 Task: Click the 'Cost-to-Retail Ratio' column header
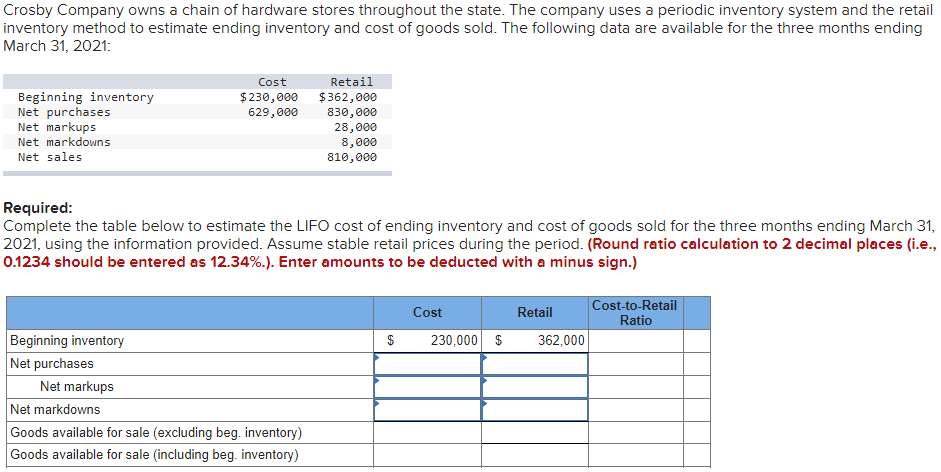[635, 313]
